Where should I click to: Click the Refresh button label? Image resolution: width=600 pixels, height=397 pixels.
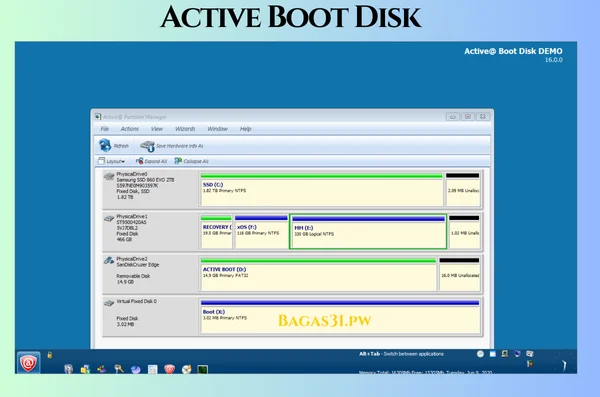[x=121, y=146]
